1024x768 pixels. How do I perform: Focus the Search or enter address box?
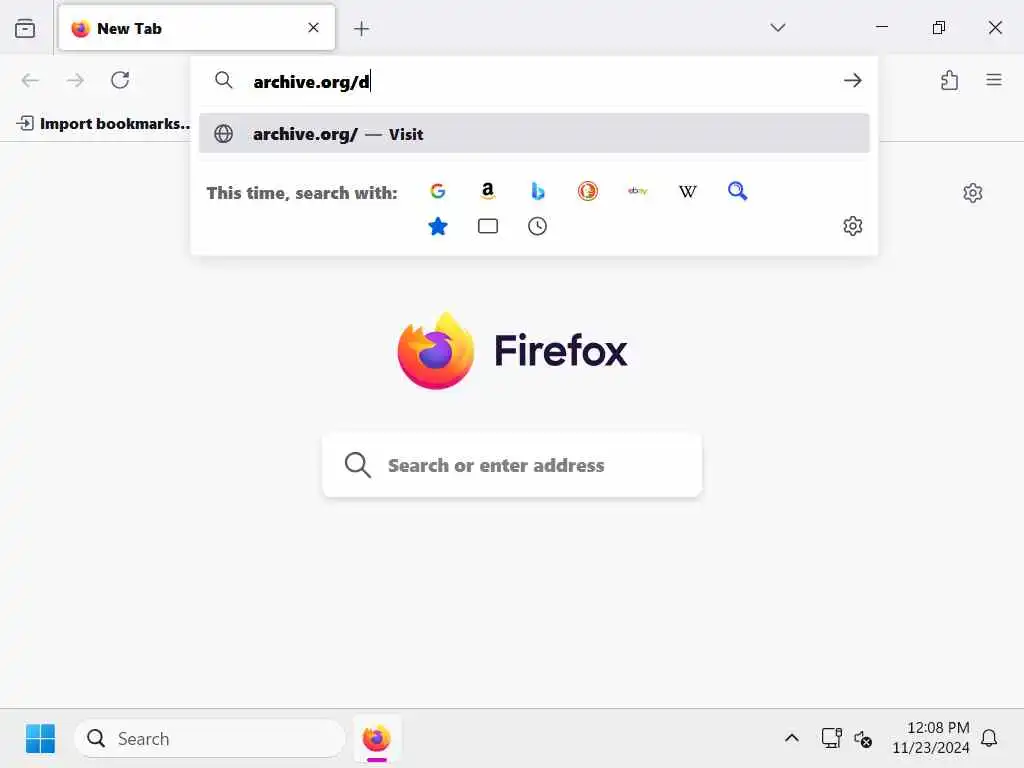512,465
